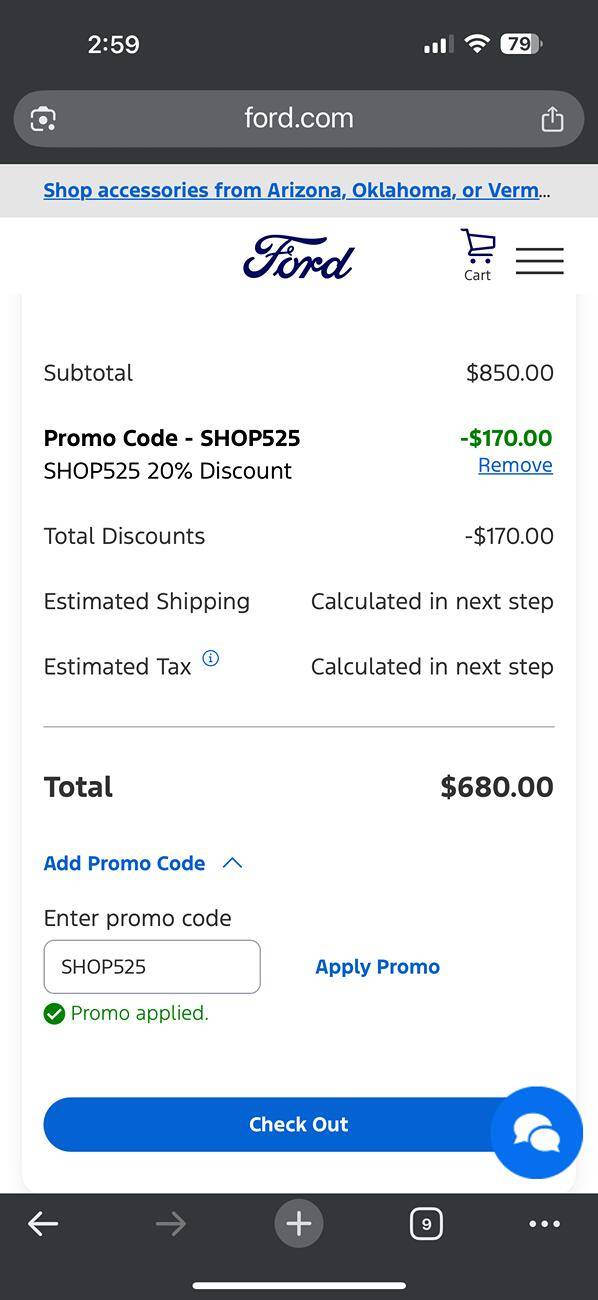598x1300 pixels.
Task: Click the chevron next to Add Promo Code
Action: [232, 863]
